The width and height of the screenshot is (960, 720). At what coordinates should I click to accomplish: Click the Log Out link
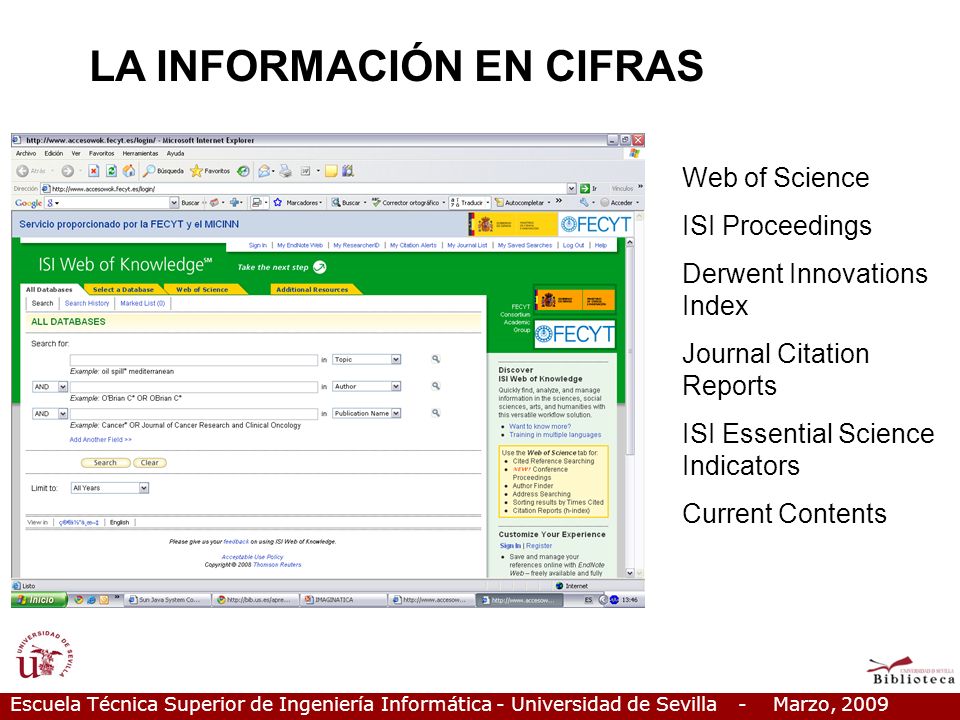coord(574,245)
